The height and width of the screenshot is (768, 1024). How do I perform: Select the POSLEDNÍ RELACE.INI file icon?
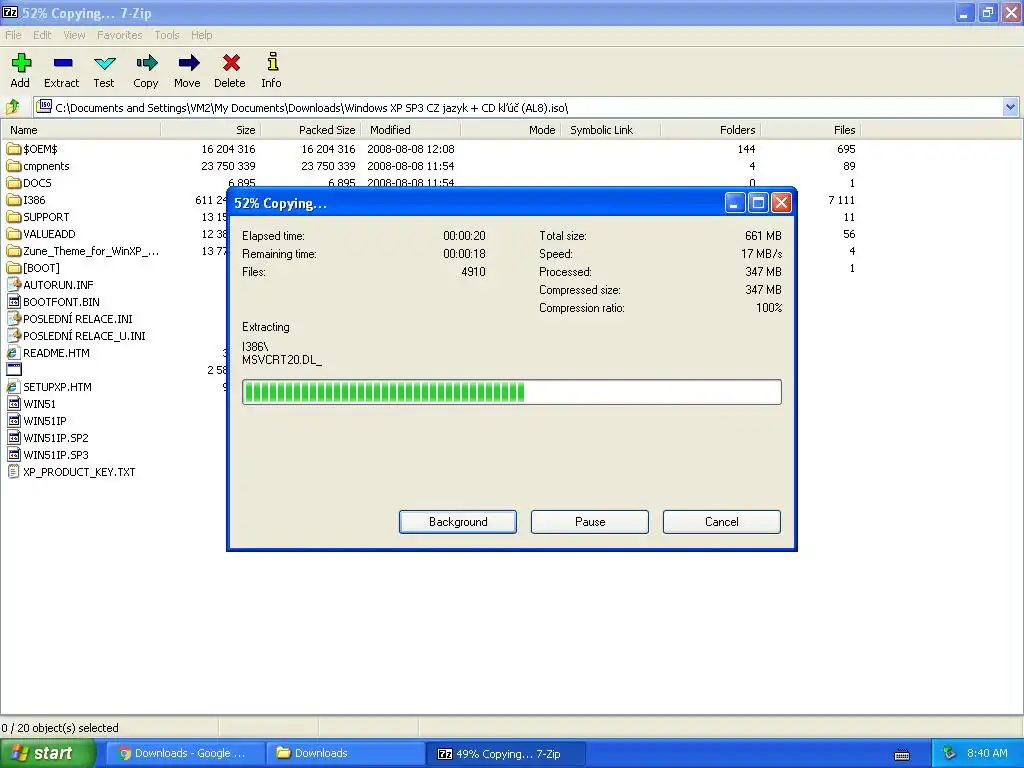point(13,319)
